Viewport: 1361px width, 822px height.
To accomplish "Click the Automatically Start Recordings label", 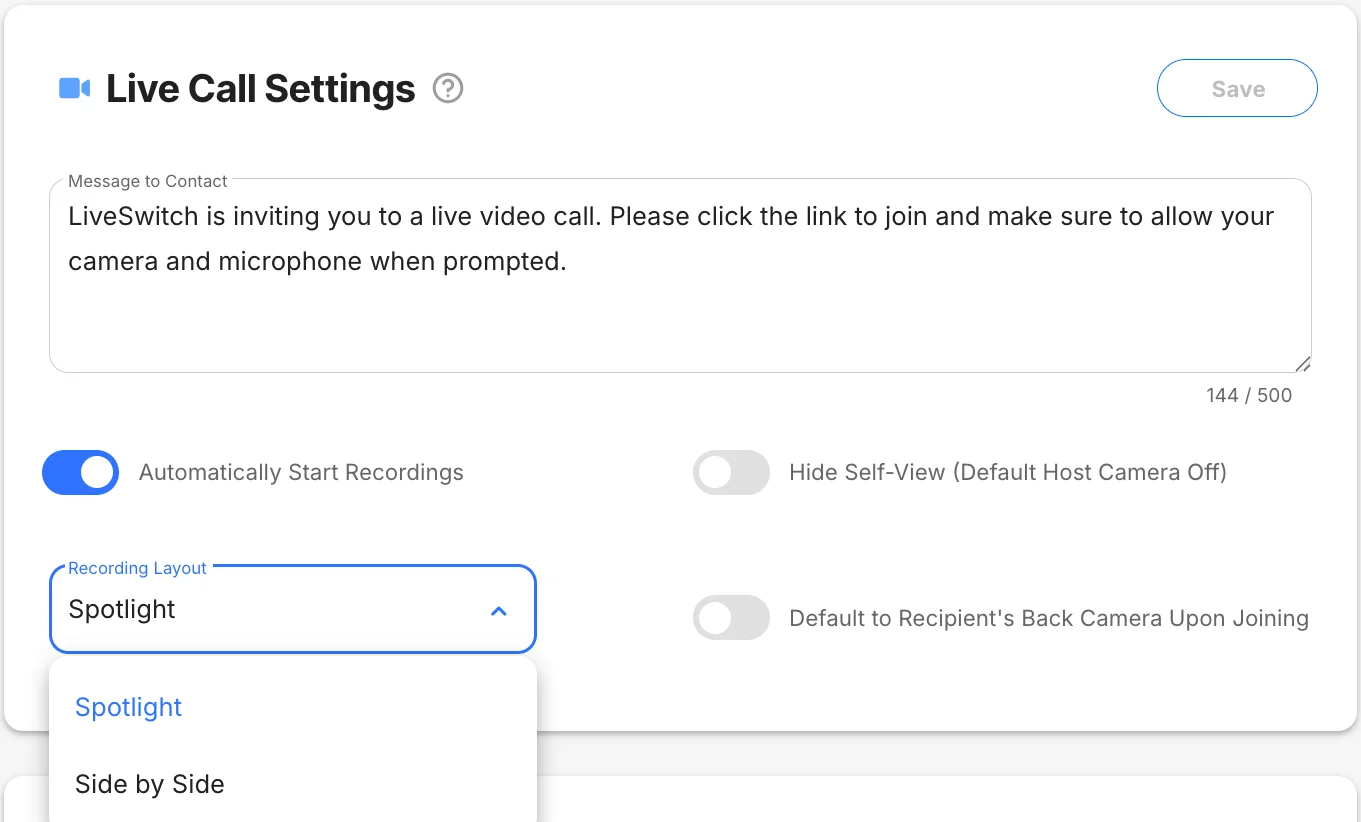I will point(301,473).
